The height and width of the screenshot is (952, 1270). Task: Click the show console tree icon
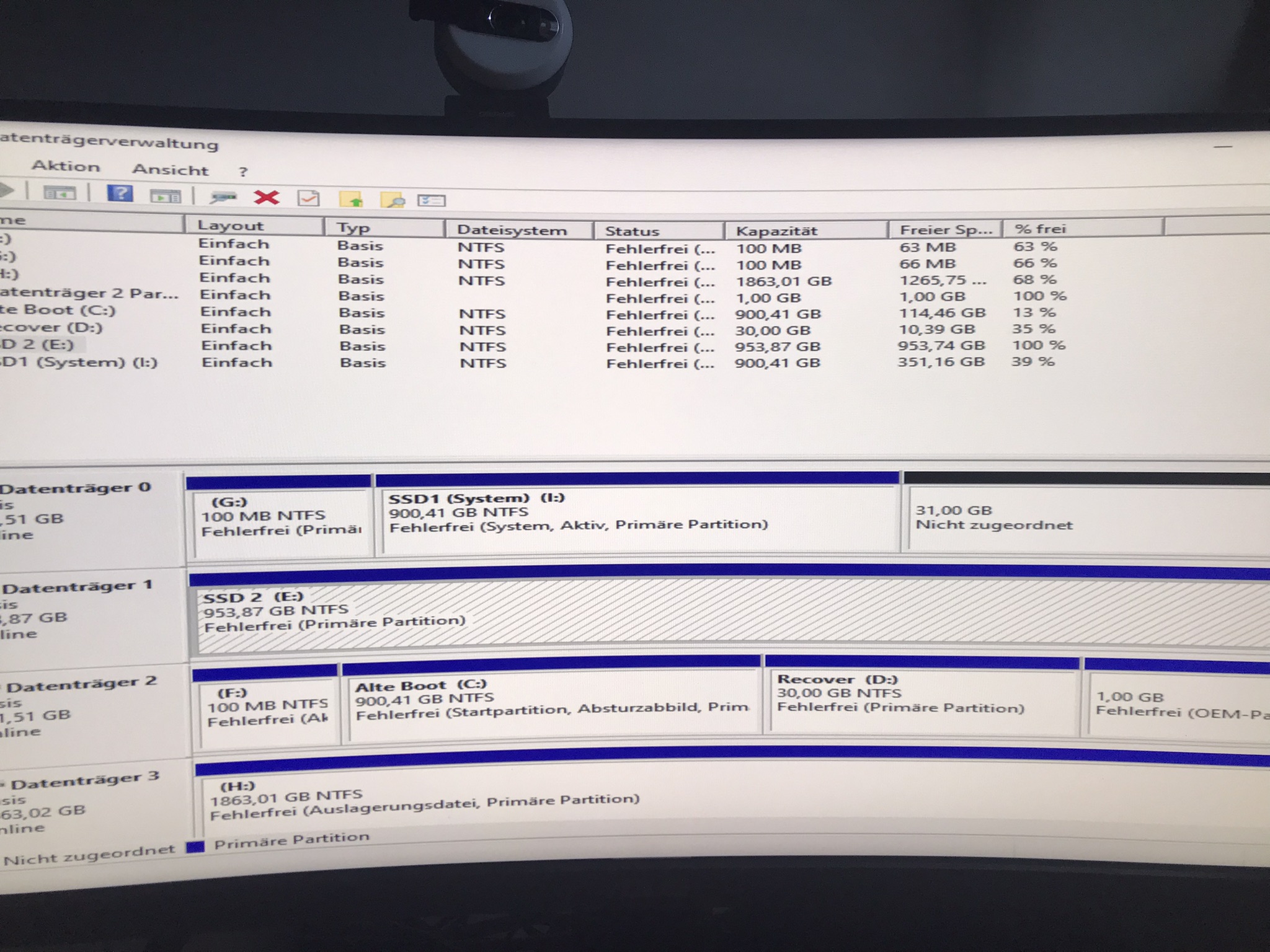[x=60, y=194]
